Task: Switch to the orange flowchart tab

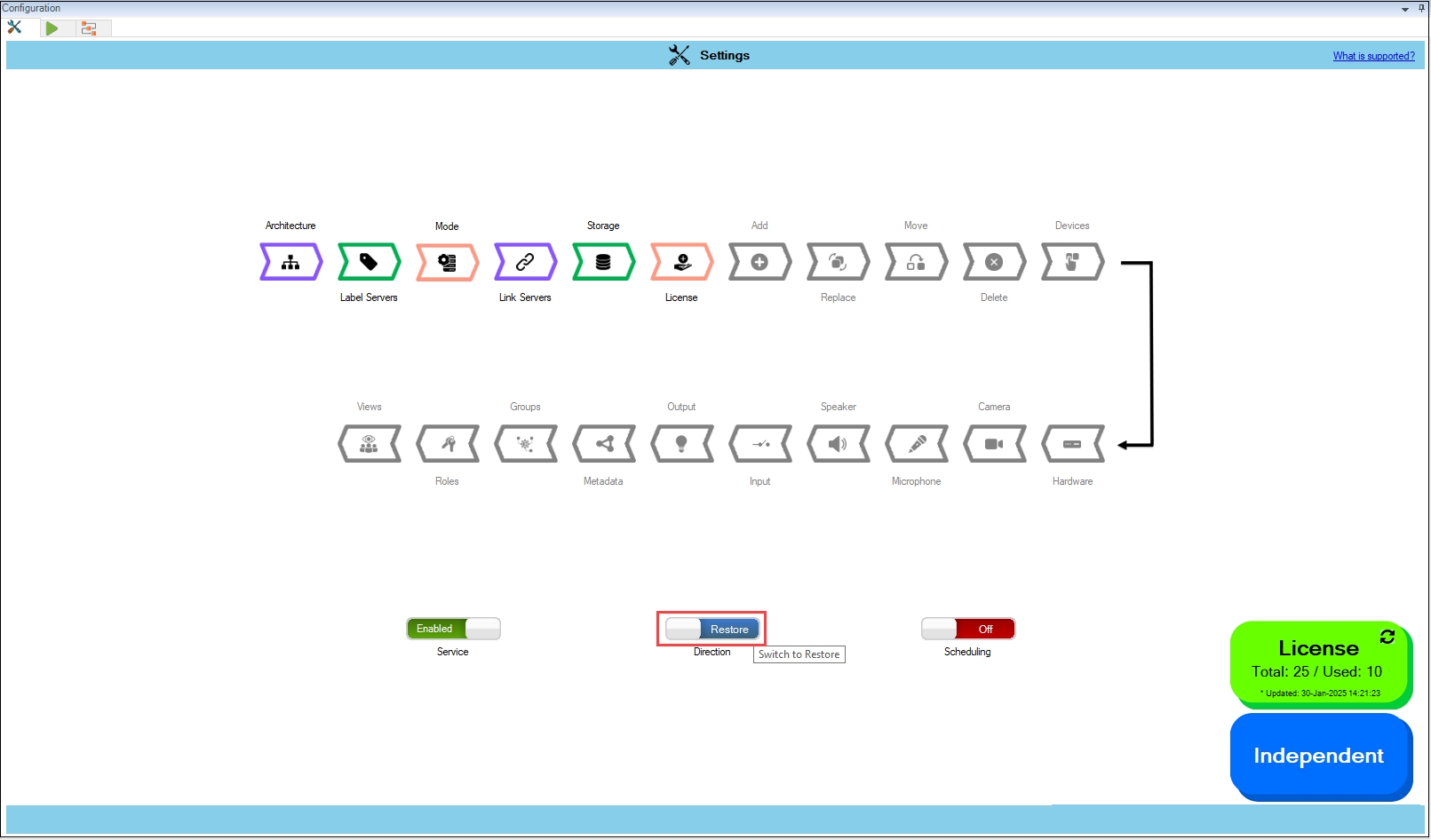Action: [89, 28]
